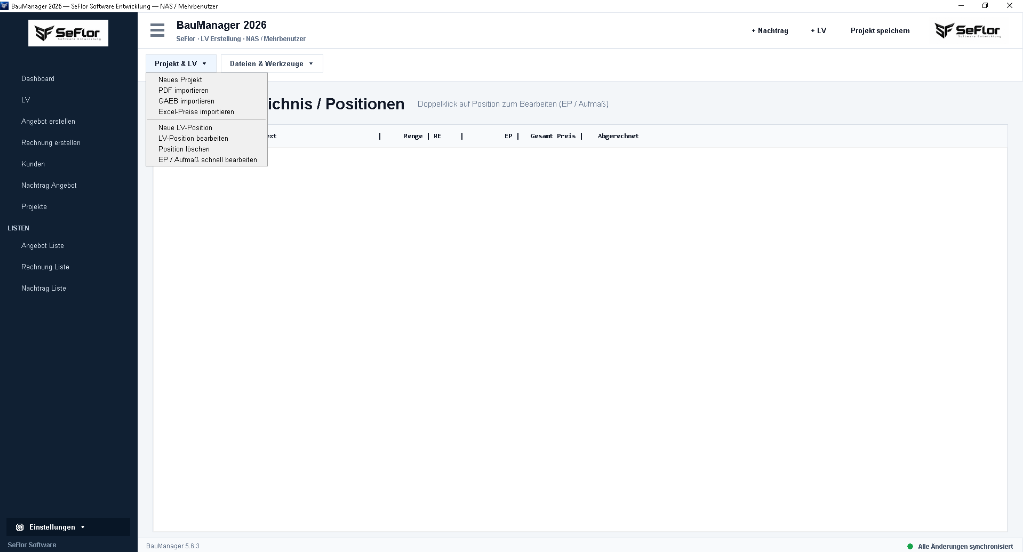Click the SeFlor logo in the sidebar
1023x552 pixels.
point(68,33)
